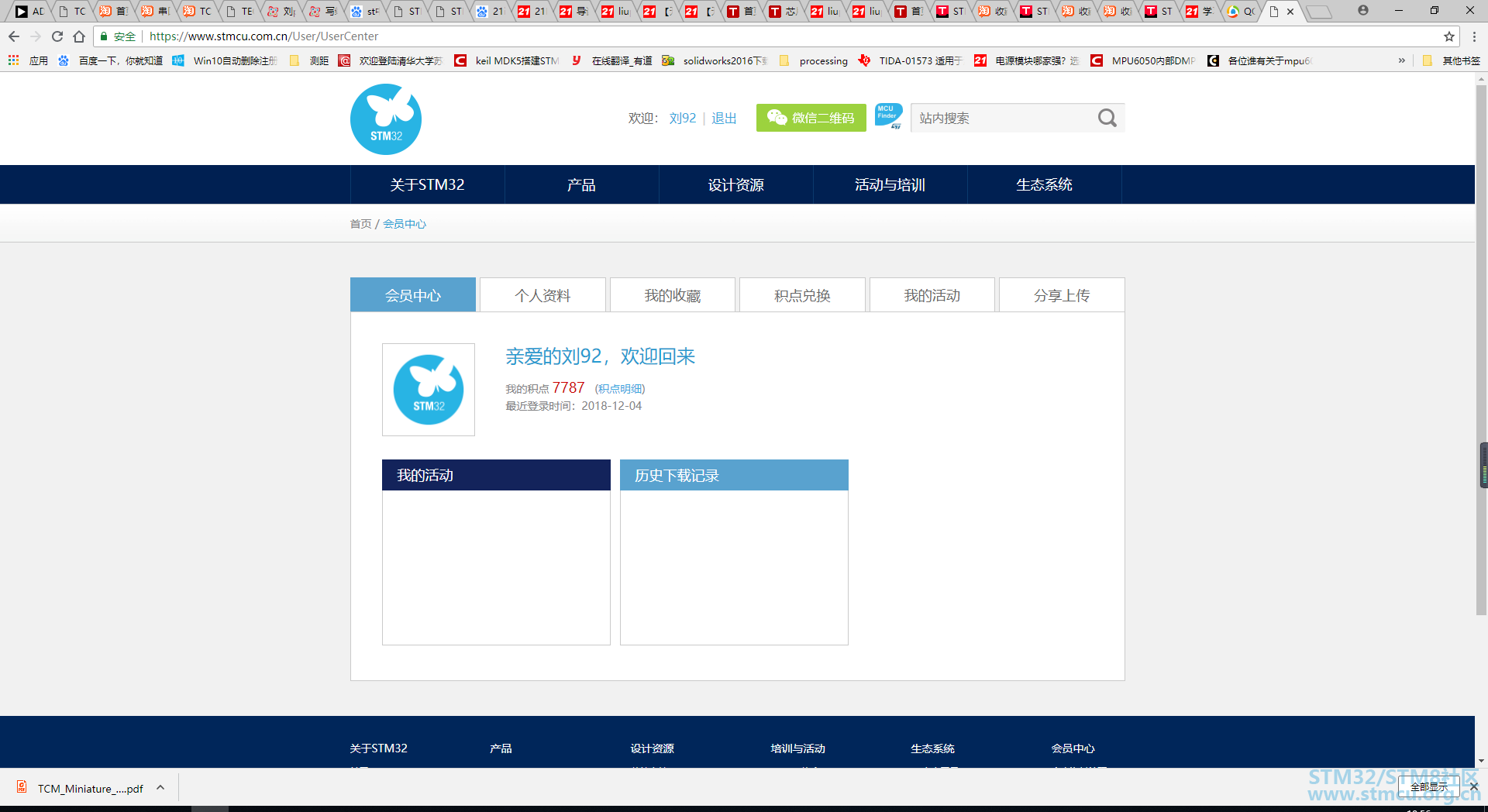Open the 电源模块哪家强 bookmark
The image size is (1488, 812).
click(1028, 60)
